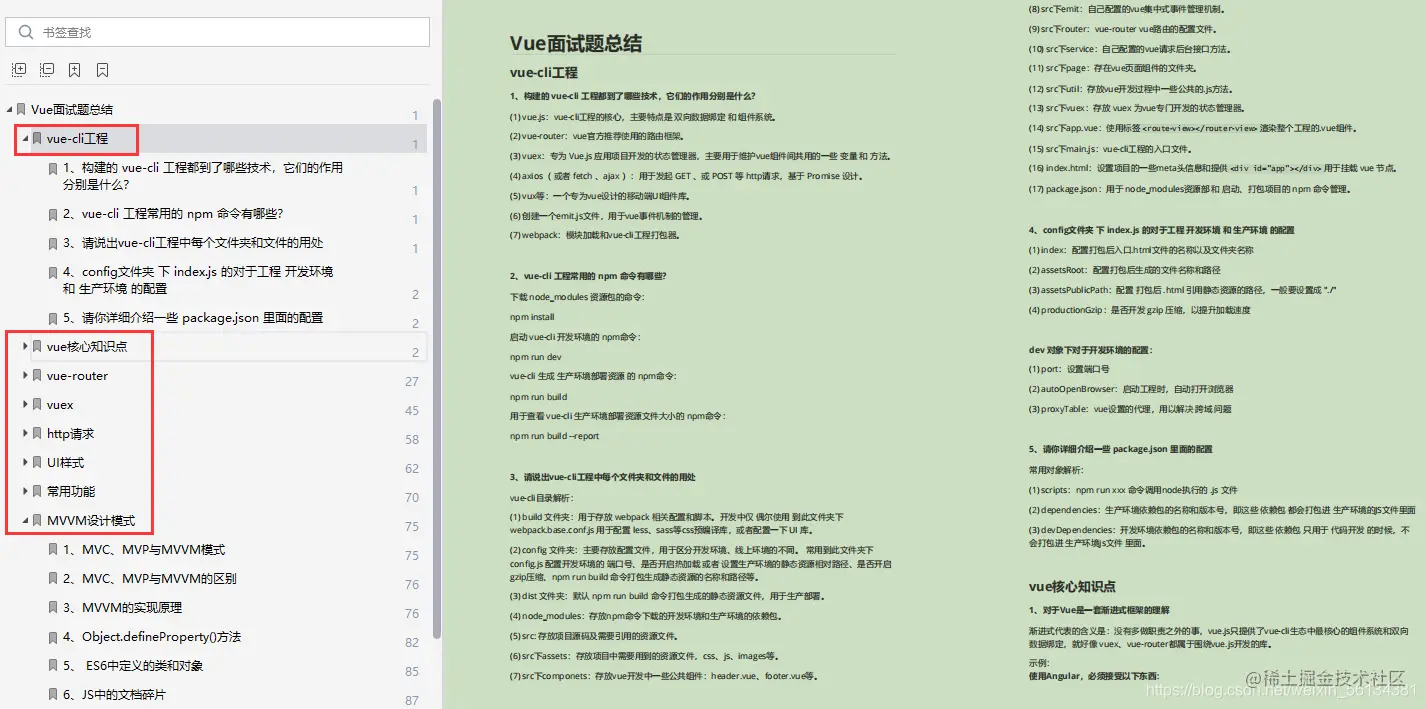Expand the '常用功能' bookmark arrow
This screenshot has width=1426, height=709.
25,491
